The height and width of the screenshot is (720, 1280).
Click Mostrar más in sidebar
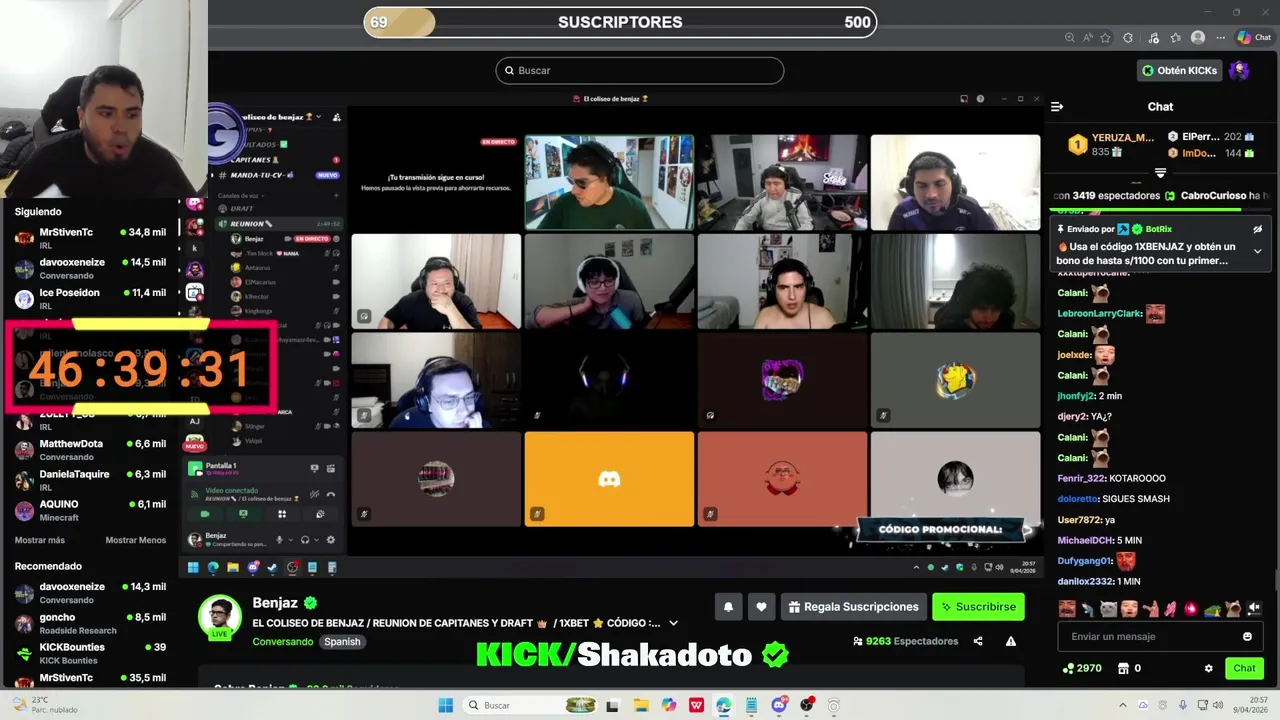40,540
